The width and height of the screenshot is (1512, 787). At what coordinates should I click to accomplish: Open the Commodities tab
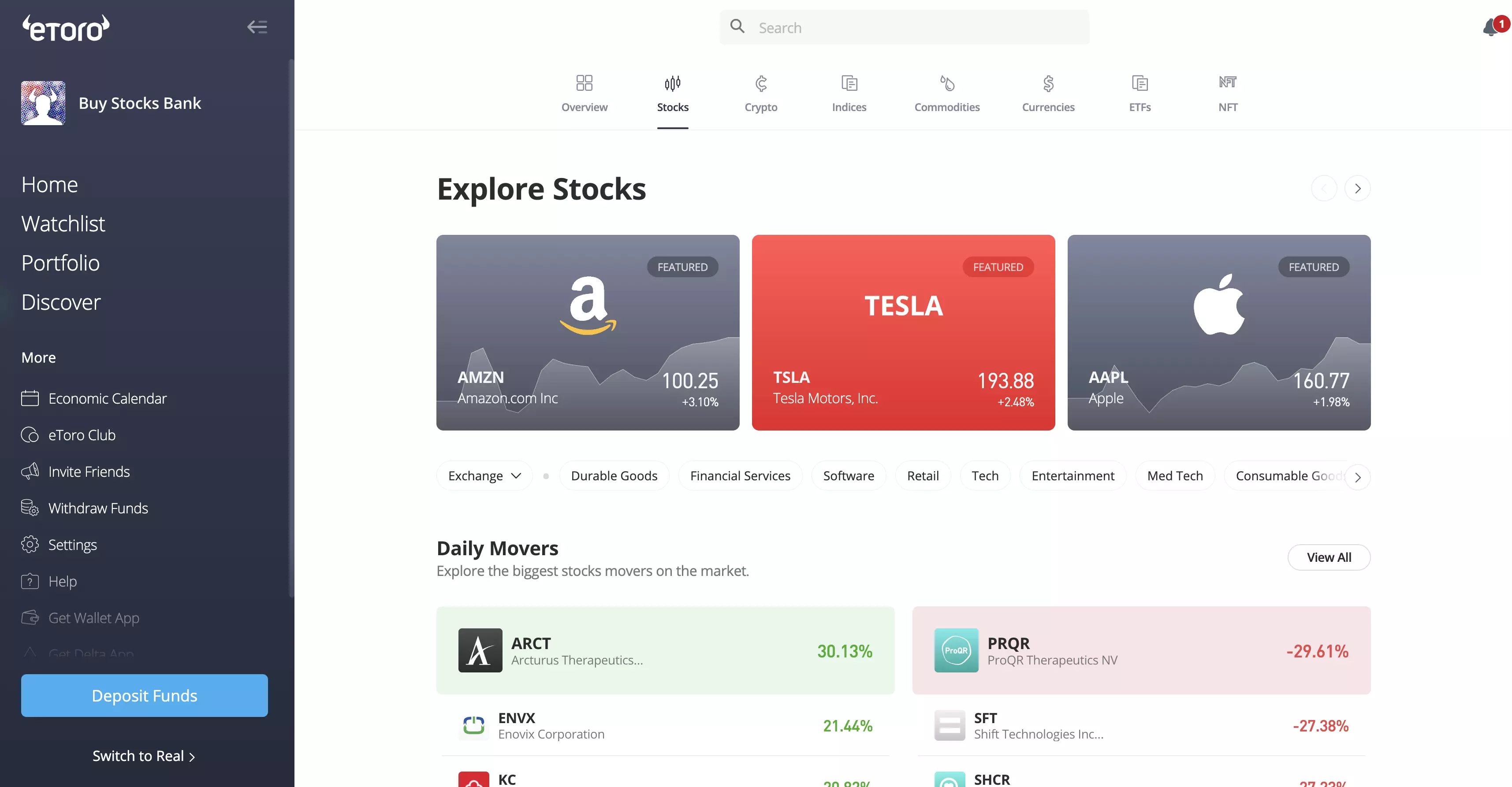click(947, 94)
